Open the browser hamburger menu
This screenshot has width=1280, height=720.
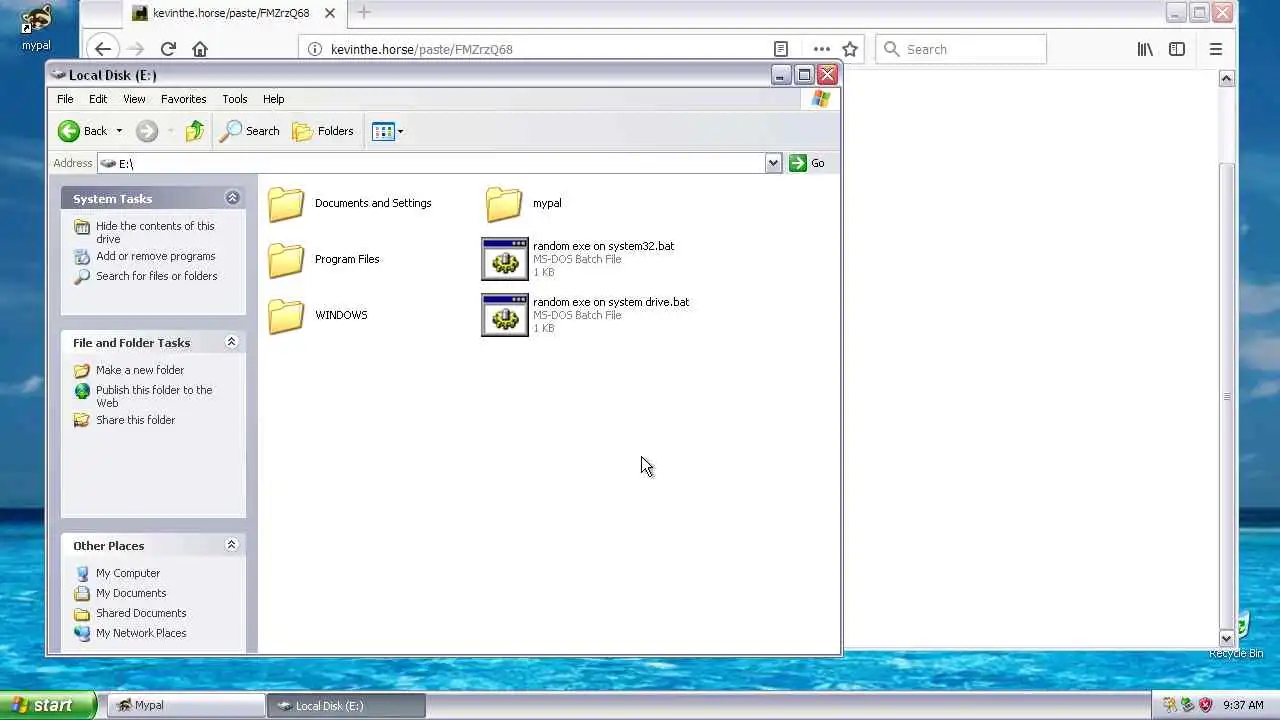point(1216,49)
